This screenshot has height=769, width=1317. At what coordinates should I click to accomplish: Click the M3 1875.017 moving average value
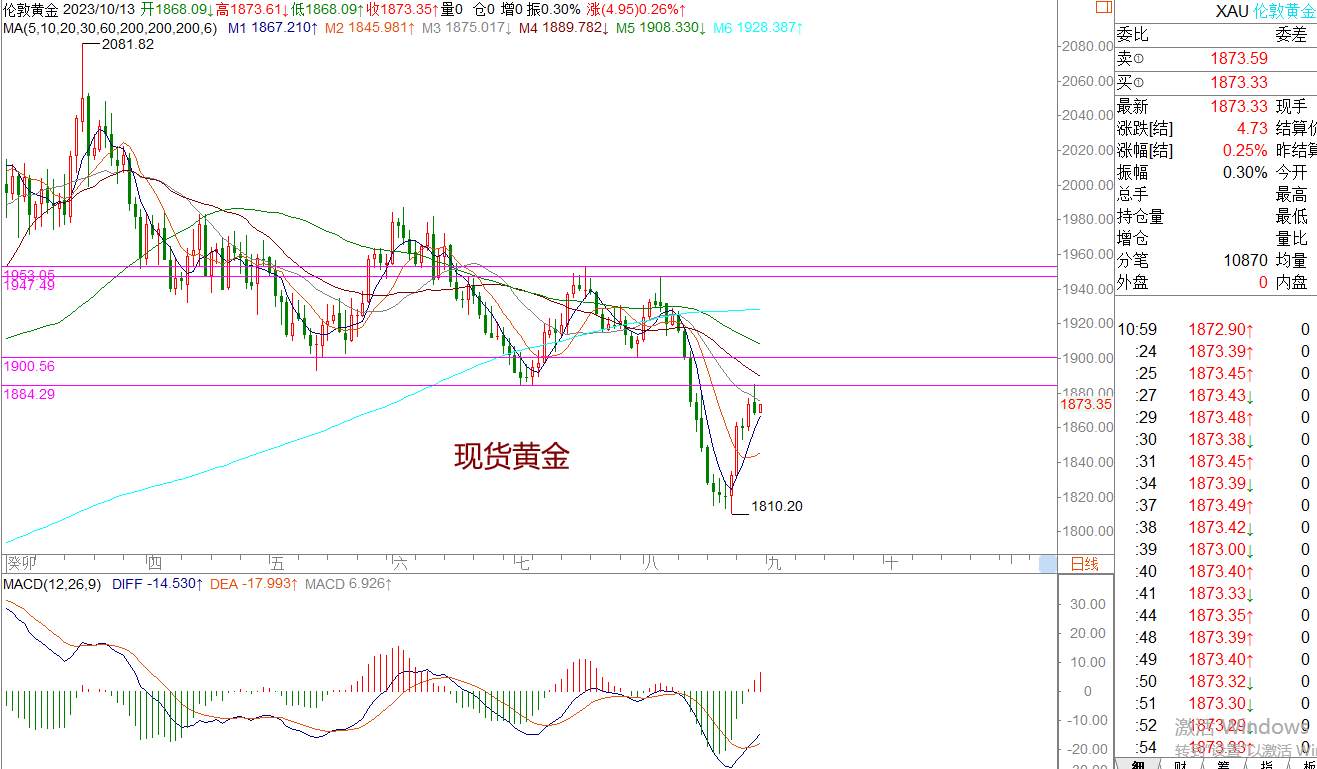[466, 28]
